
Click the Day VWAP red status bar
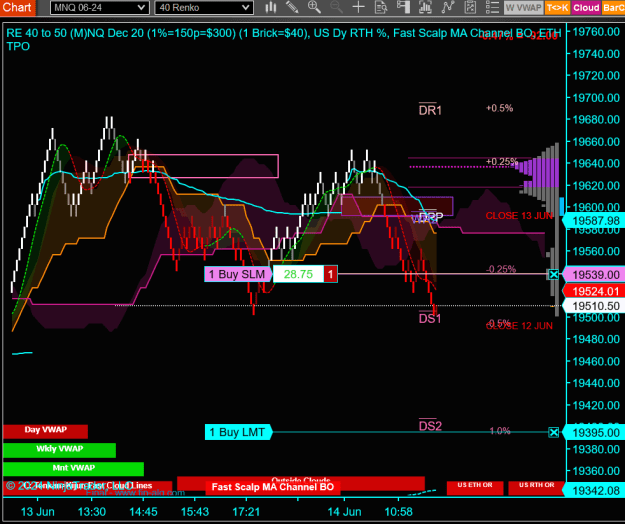(x=45, y=431)
